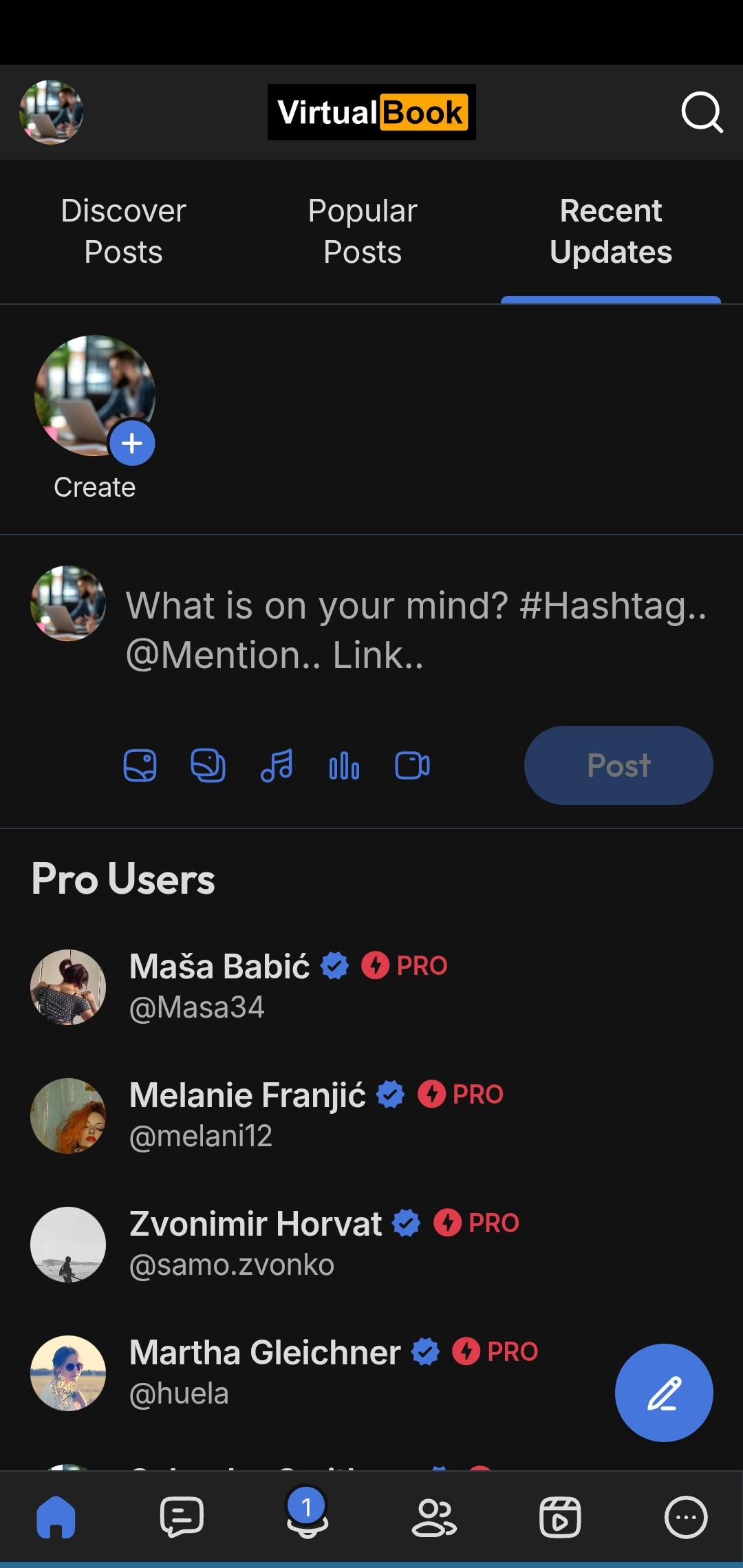Viewport: 743px width, 1568px height.
Task: Tap the GIF/sticker icon in composer
Action: click(208, 765)
